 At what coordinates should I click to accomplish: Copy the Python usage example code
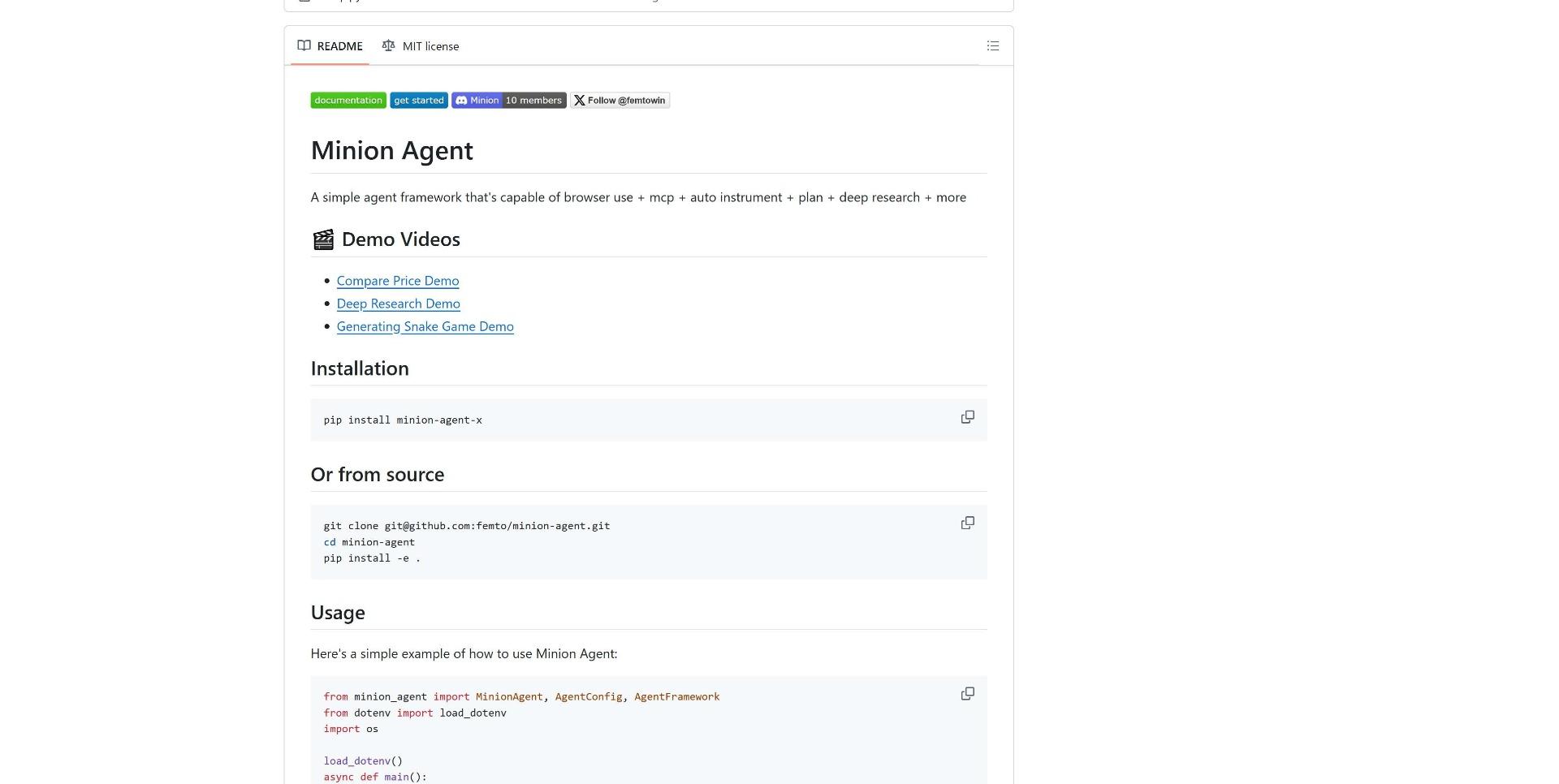(x=967, y=694)
